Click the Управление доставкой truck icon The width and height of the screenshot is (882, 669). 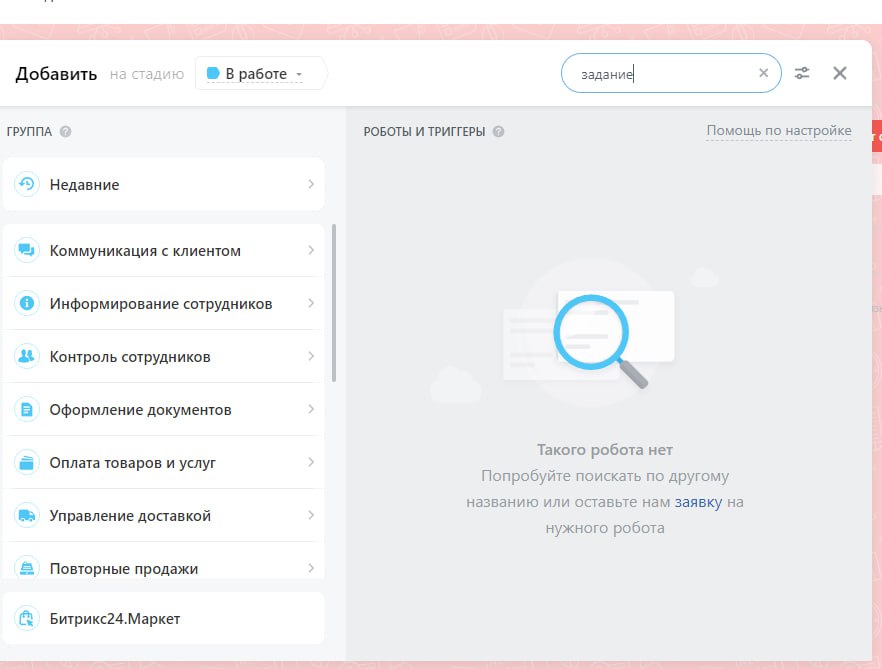click(26, 515)
